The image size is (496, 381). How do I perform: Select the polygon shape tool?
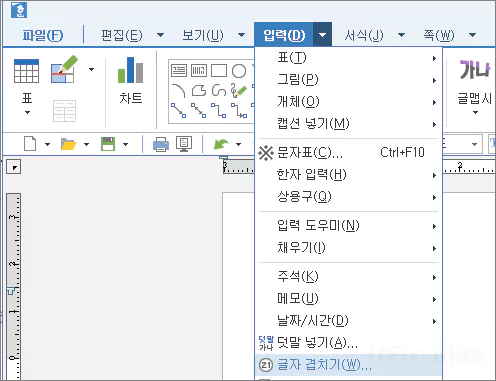pos(199,90)
